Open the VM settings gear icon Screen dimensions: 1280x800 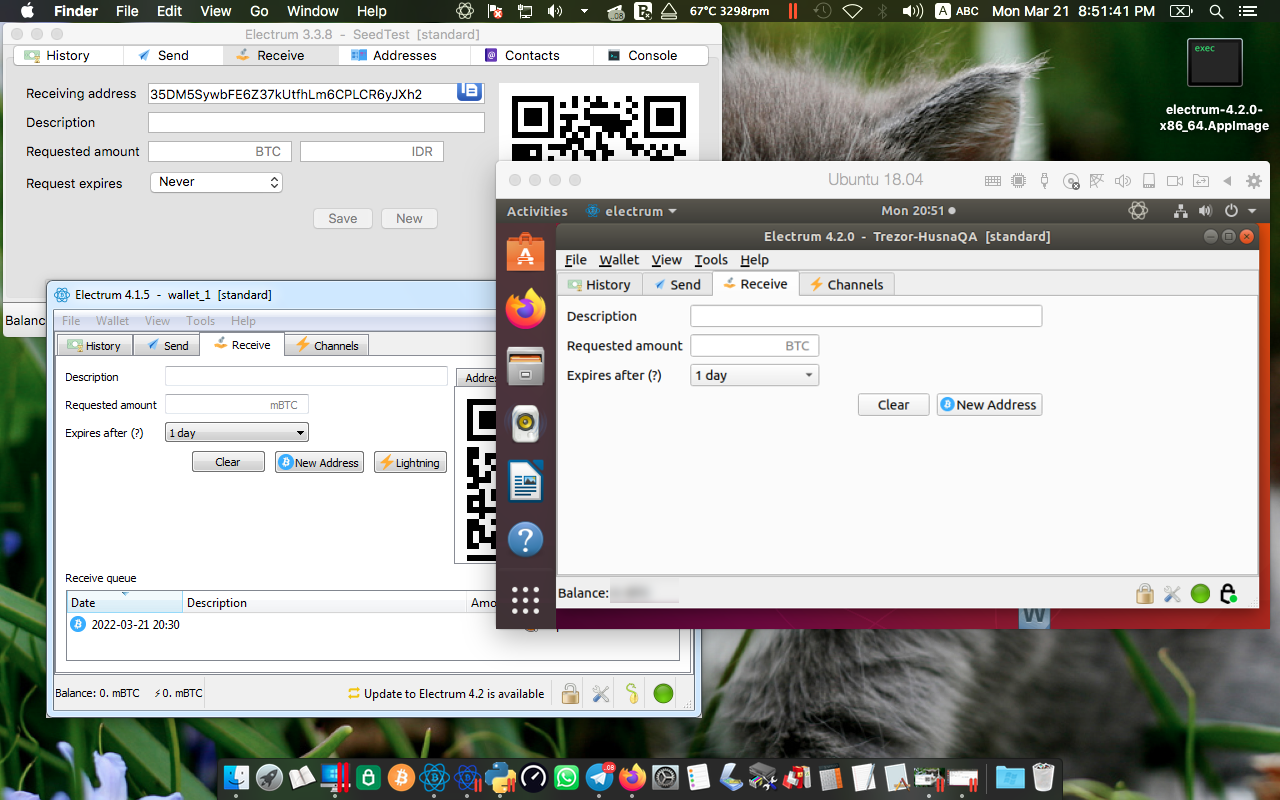[x=1254, y=181]
